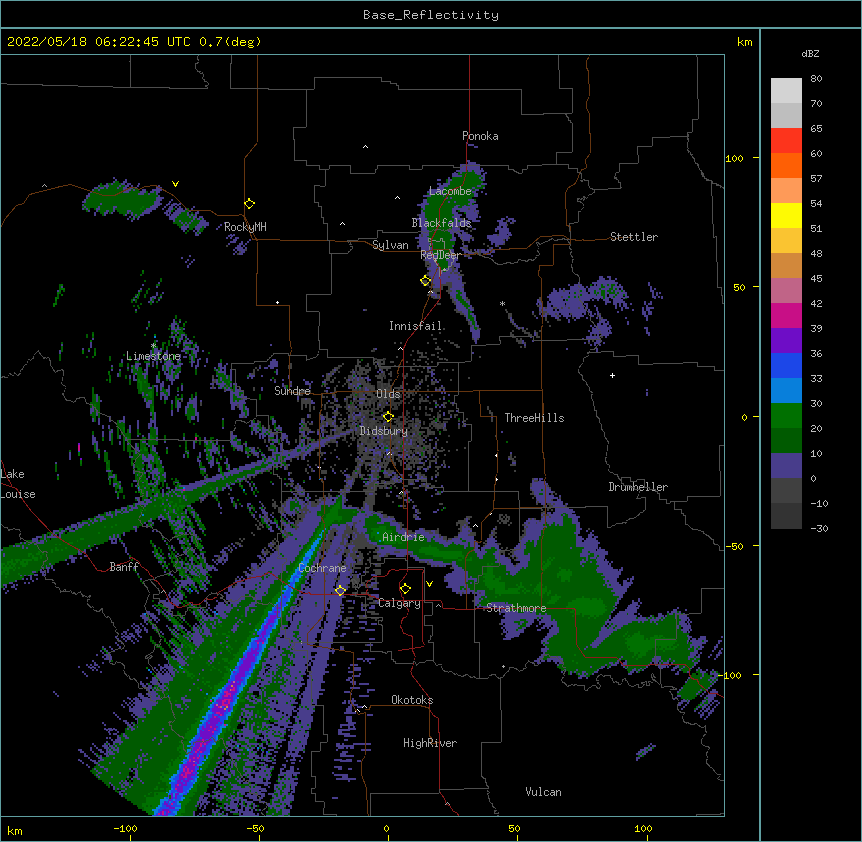
Task: Click the Lacombe label
Action: [x=450, y=191]
